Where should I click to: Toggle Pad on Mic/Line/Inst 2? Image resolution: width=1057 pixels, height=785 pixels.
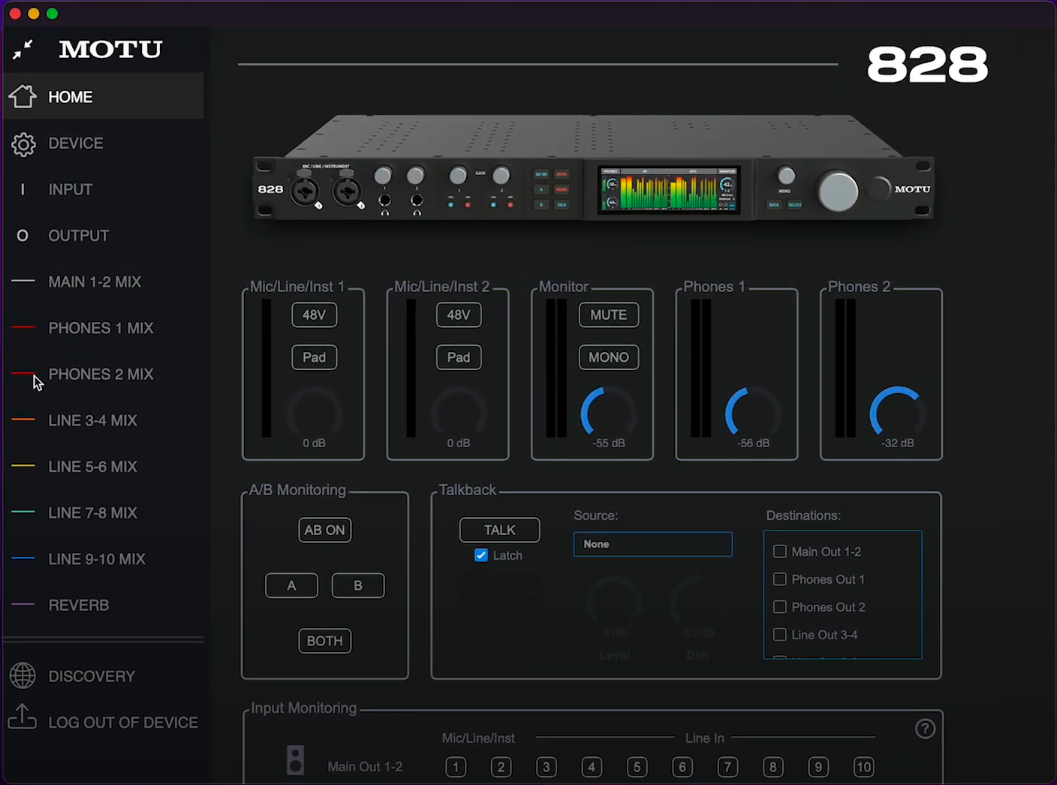coord(458,357)
